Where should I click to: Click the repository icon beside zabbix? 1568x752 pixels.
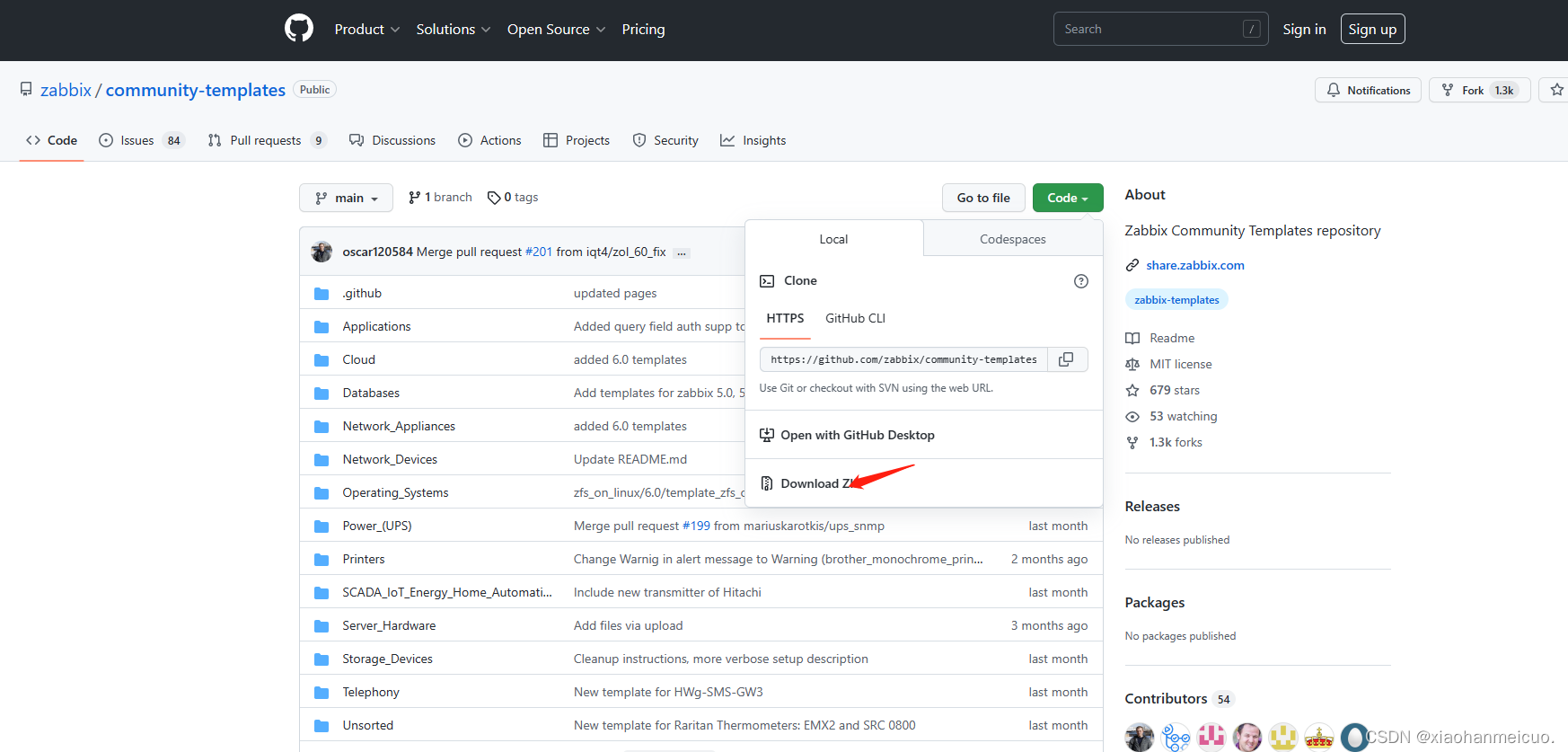tap(26, 89)
